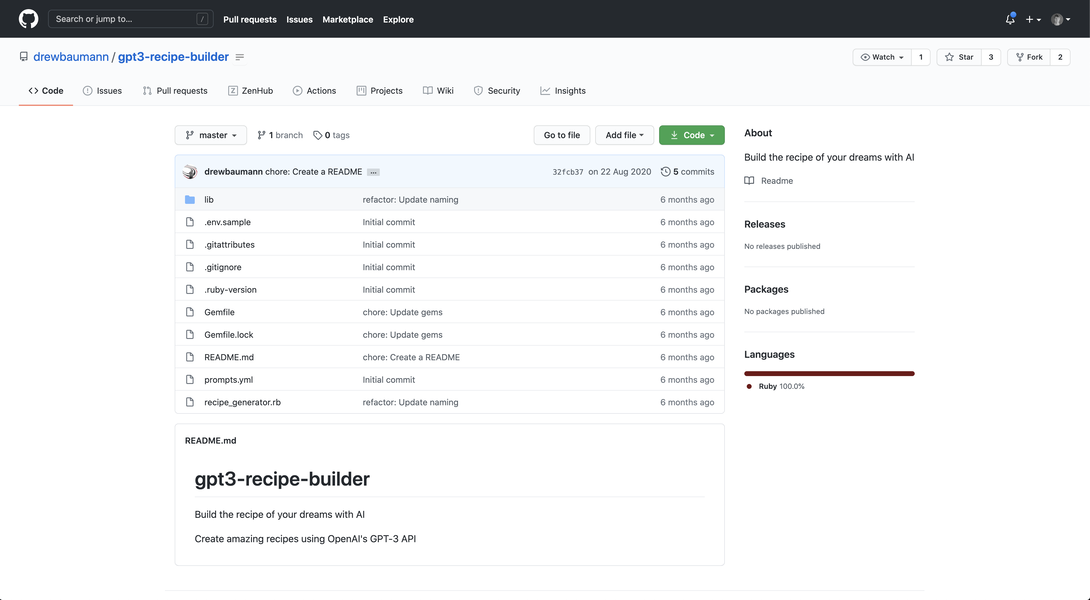Open the notifications bell
Image resolution: width=1090 pixels, height=600 pixels.
click(1010, 18)
